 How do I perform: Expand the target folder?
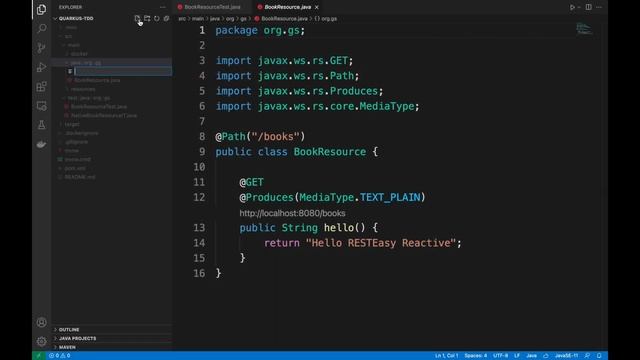point(72,124)
